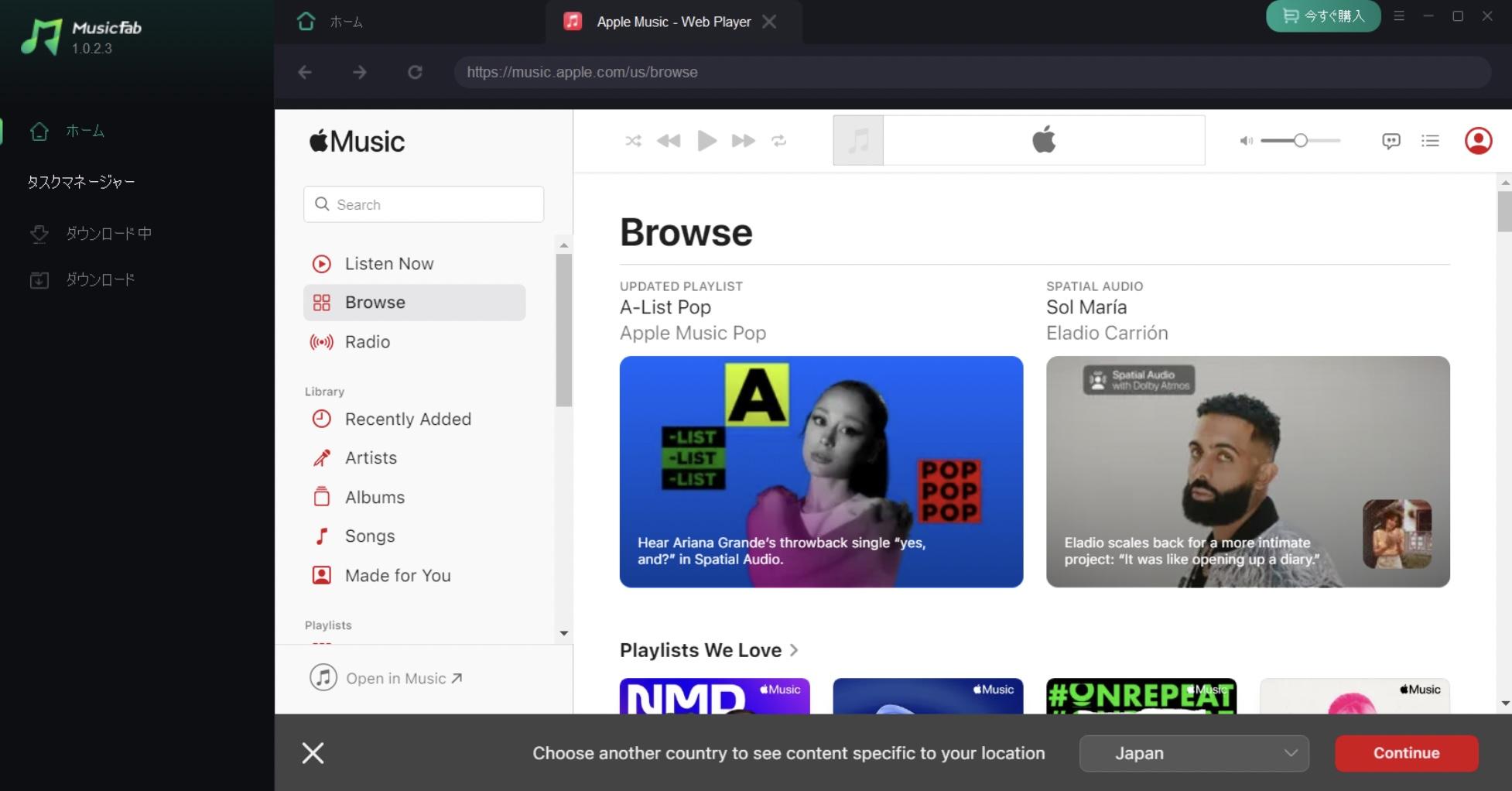
Task: Click the Radio broadcast icon in sidebar
Action: pyautogui.click(x=321, y=342)
